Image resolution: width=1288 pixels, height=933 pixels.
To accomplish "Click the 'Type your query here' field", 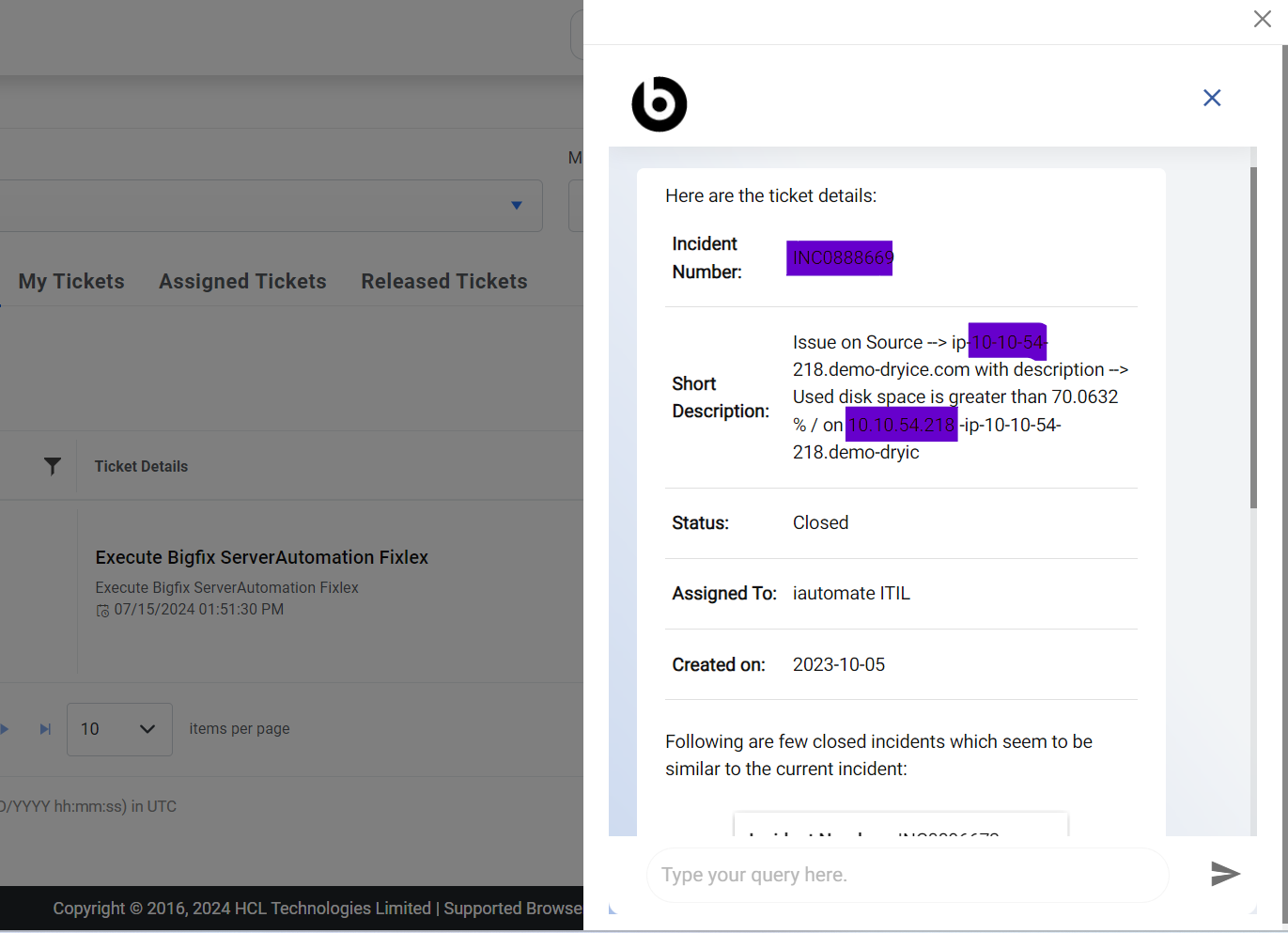I will point(907,875).
